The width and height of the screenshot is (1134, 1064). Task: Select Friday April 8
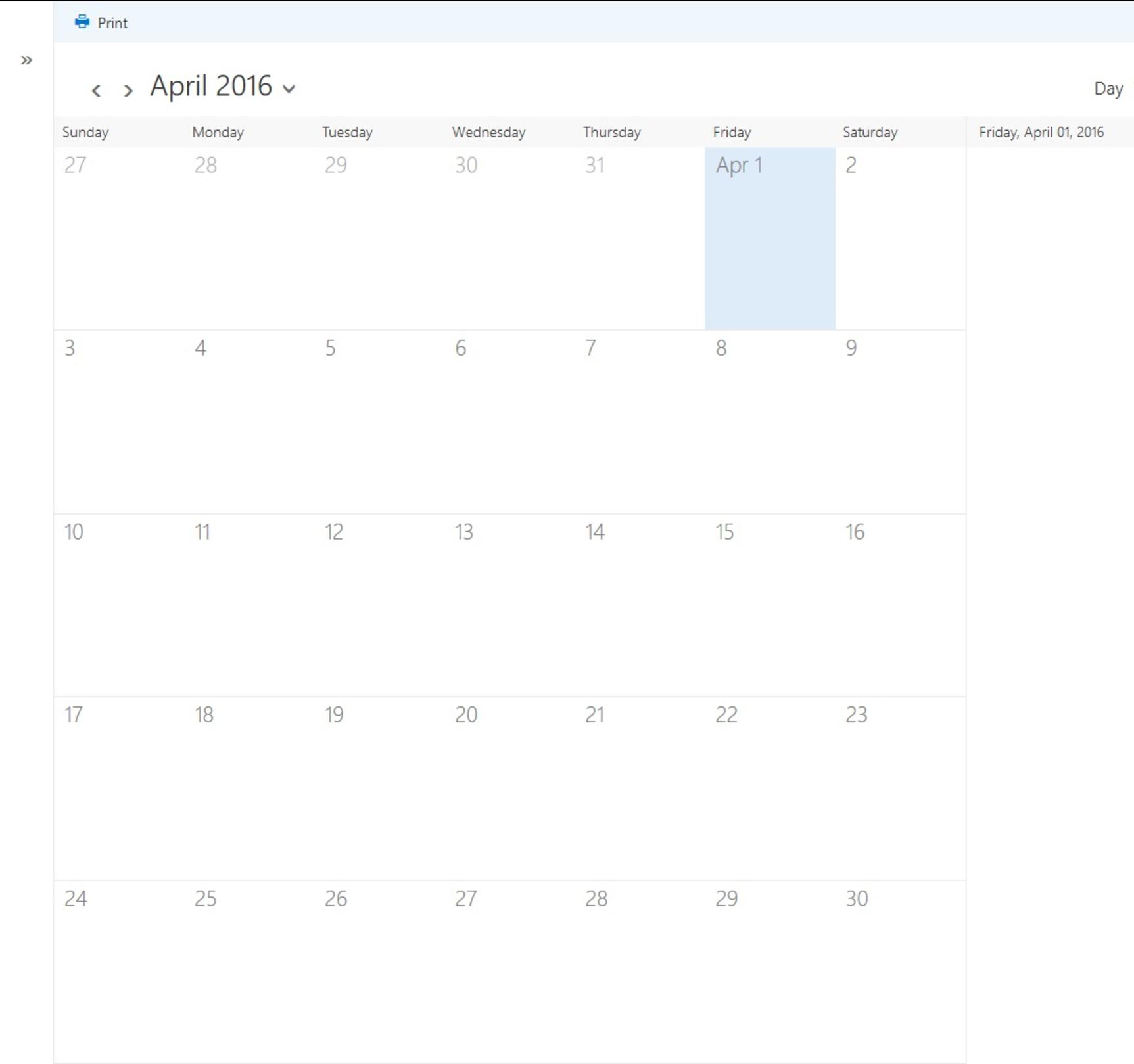click(x=769, y=421)
